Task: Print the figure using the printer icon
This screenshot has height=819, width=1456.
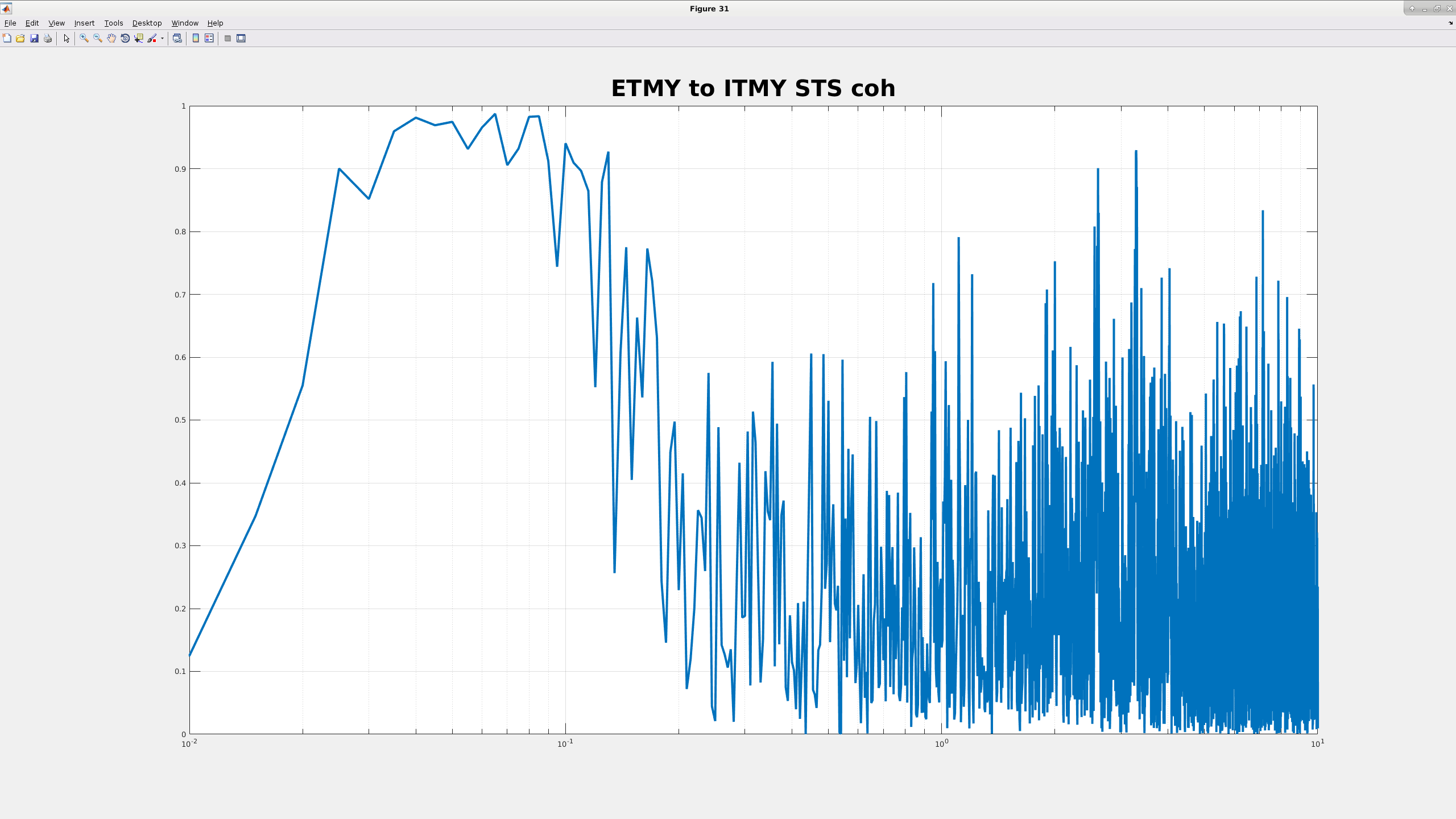Action: (x=48, y=38)
